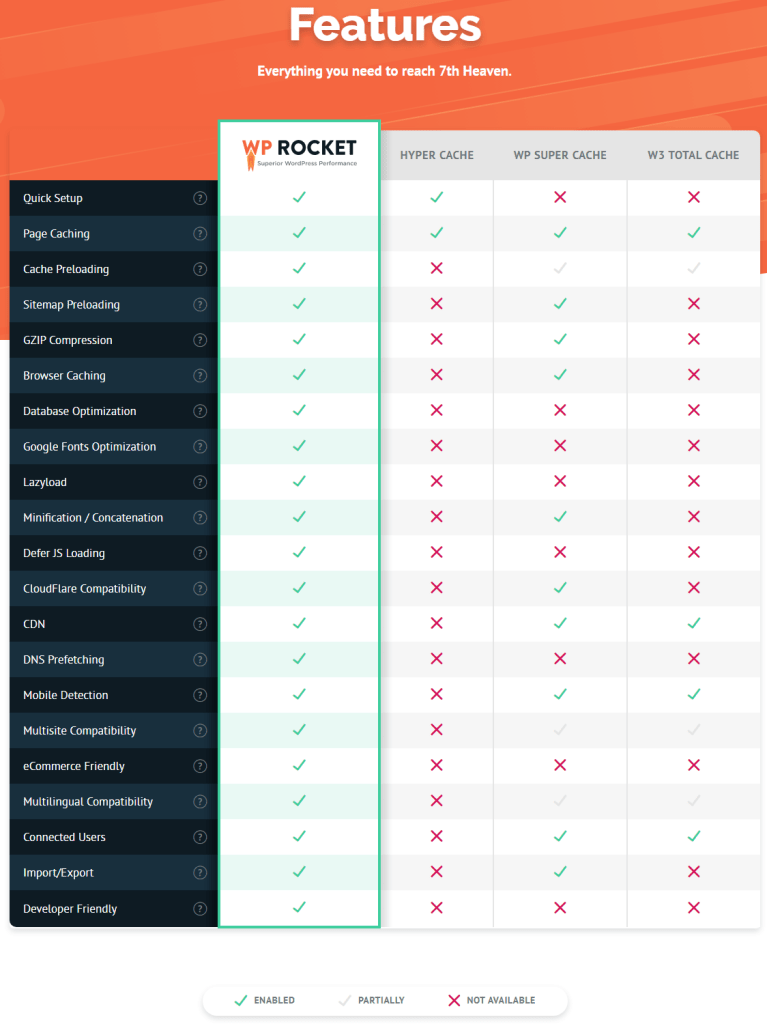Click the Minification / Concatenation feature label
Image resolution: width=767 pixels, height=1024 pixels.
click(93, 518)
